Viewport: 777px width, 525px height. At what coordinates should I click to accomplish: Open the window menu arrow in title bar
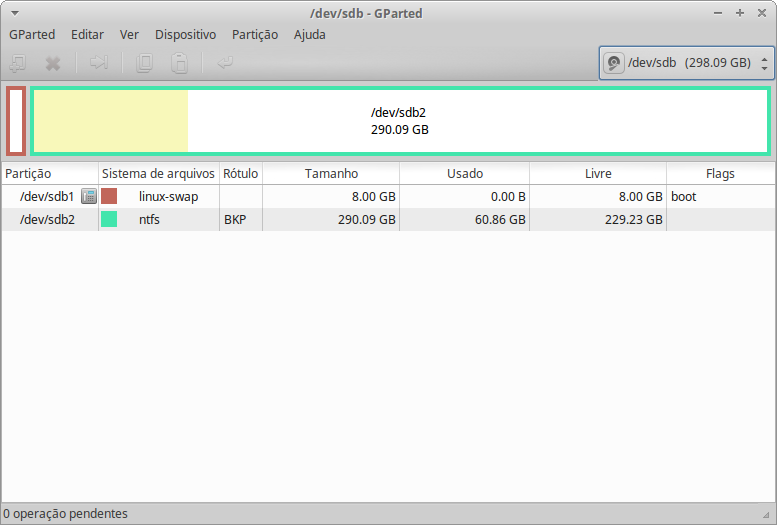point(15,13)
